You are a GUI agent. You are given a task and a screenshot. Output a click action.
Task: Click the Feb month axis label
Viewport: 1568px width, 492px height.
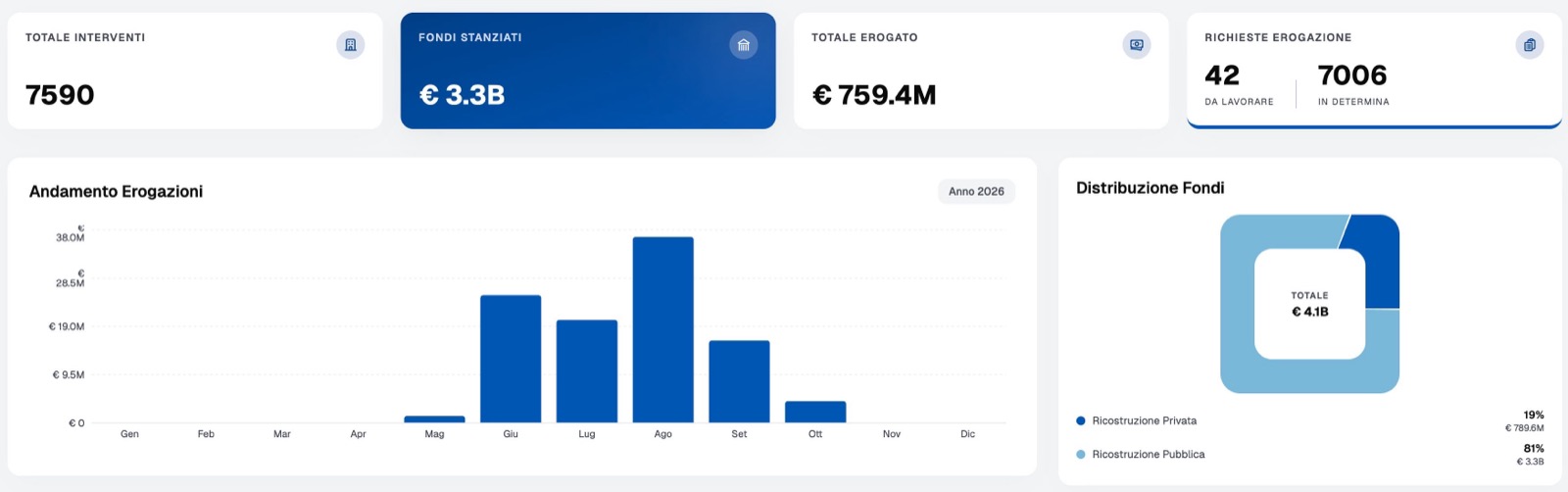tap(206, 434)
